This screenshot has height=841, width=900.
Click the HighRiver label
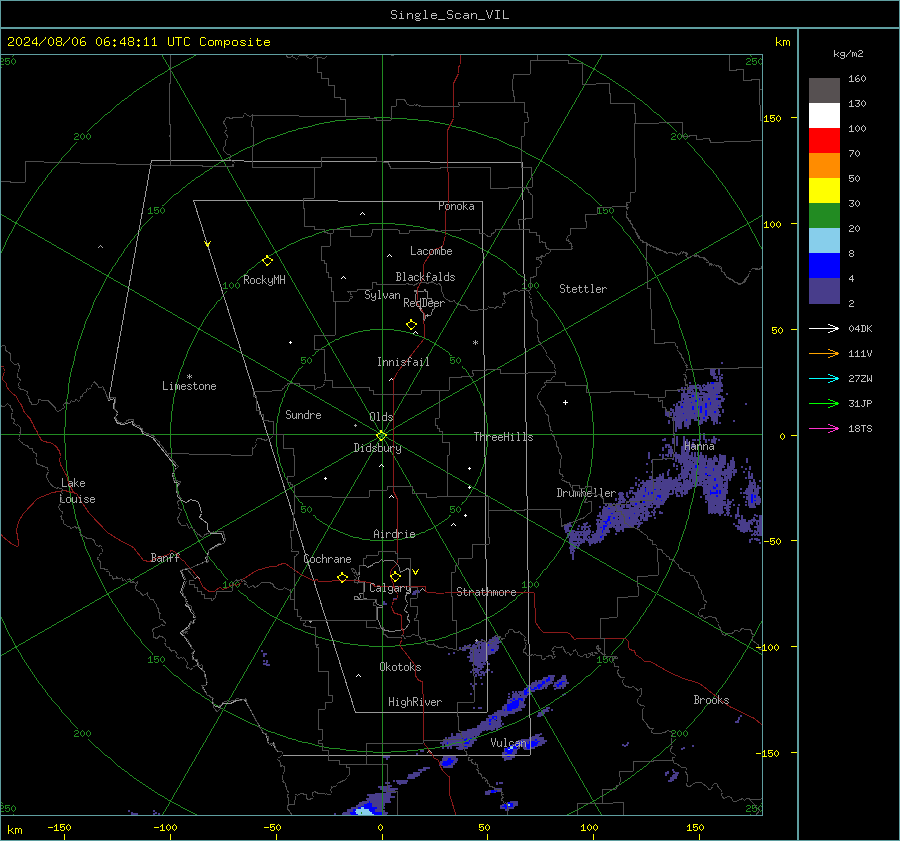click(415, 702)
